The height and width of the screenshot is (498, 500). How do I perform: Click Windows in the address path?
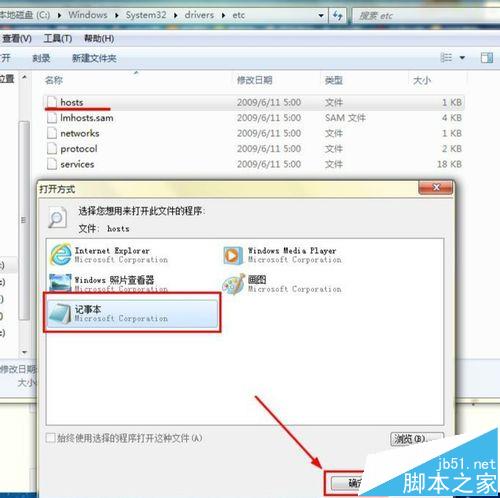coord(88,15)
